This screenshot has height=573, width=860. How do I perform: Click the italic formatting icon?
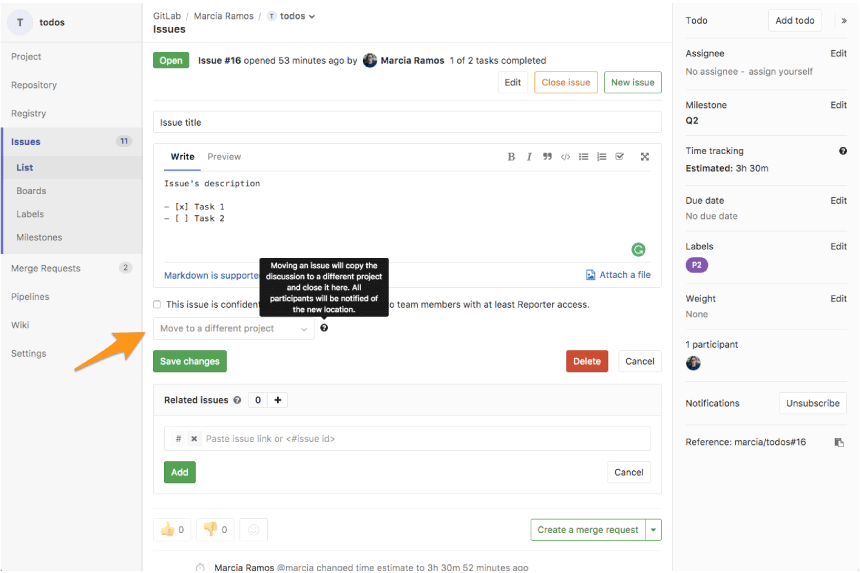coord(529,157)
